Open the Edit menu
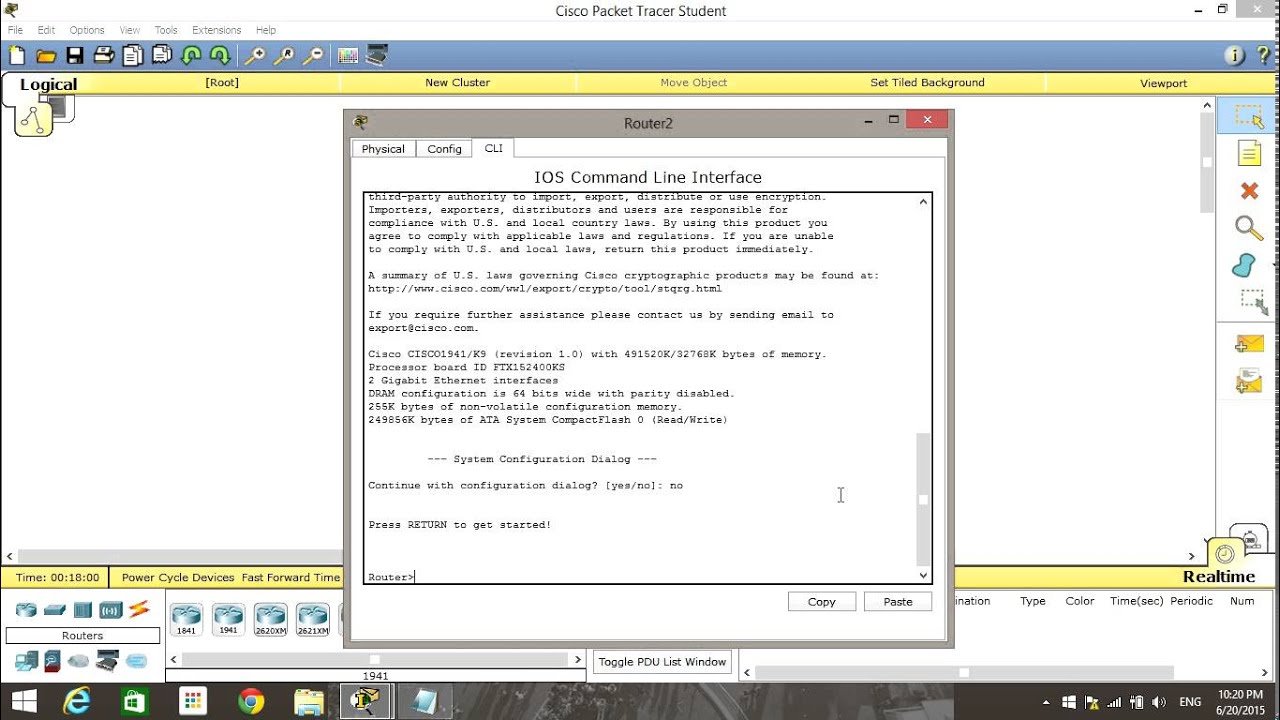Screen dimensions: 1280x720 [46, 30]
